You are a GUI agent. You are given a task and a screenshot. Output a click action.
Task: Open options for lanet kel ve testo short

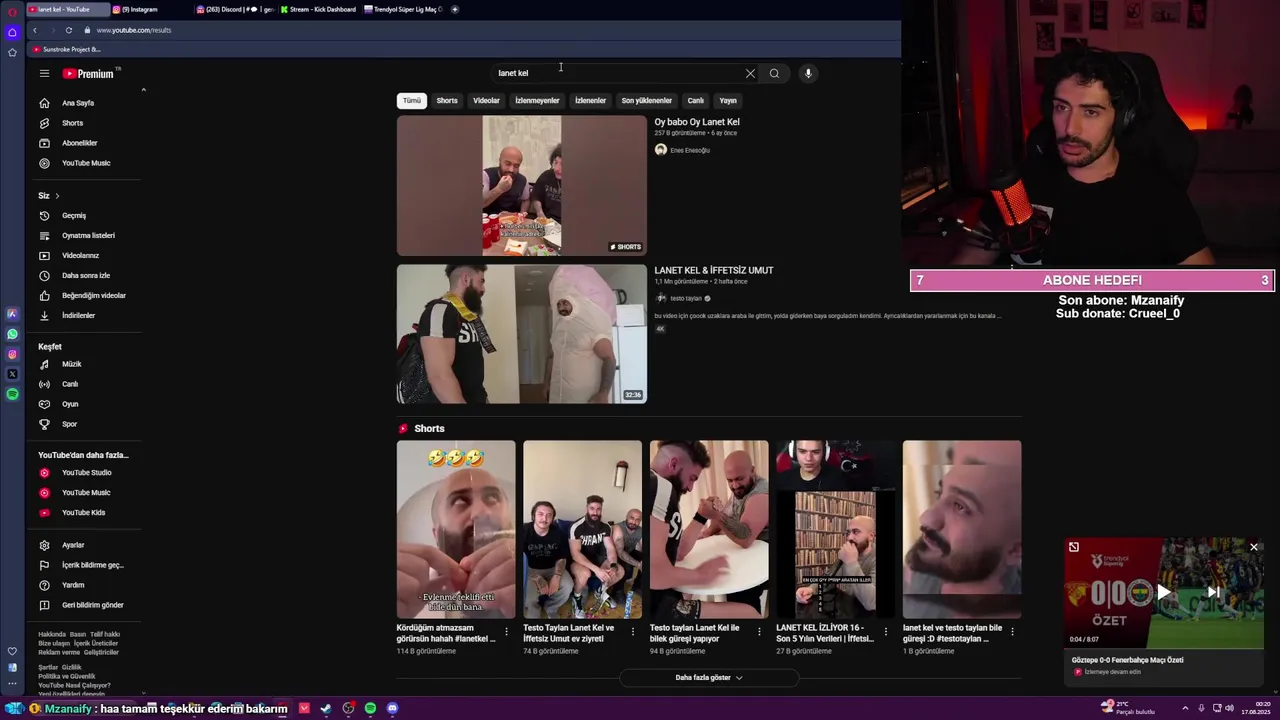click(x=1012, y=631)
